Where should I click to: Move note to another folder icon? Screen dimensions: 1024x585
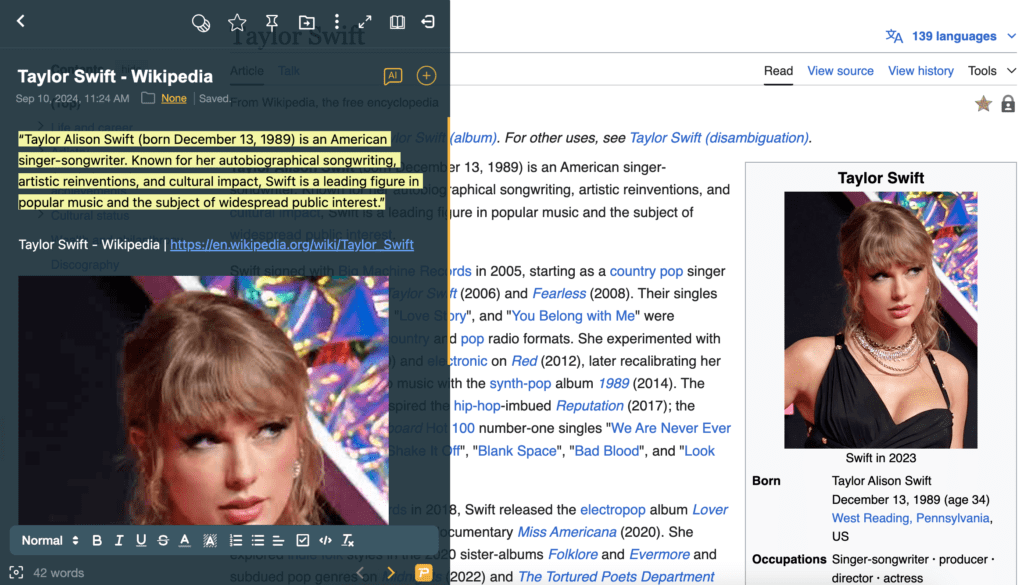306,22
